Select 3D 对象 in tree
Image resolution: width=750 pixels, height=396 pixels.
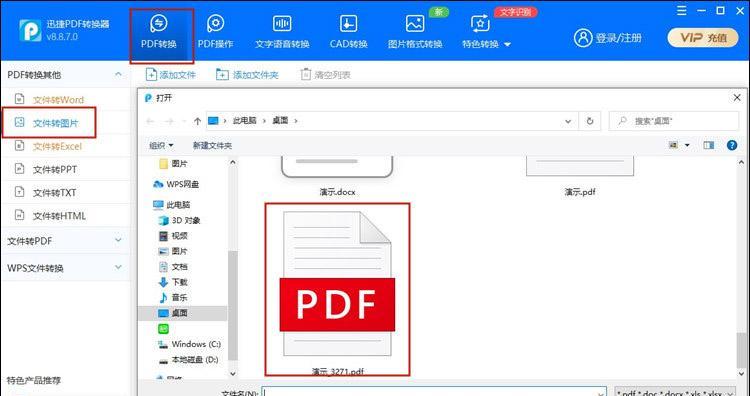coord(179,220)
